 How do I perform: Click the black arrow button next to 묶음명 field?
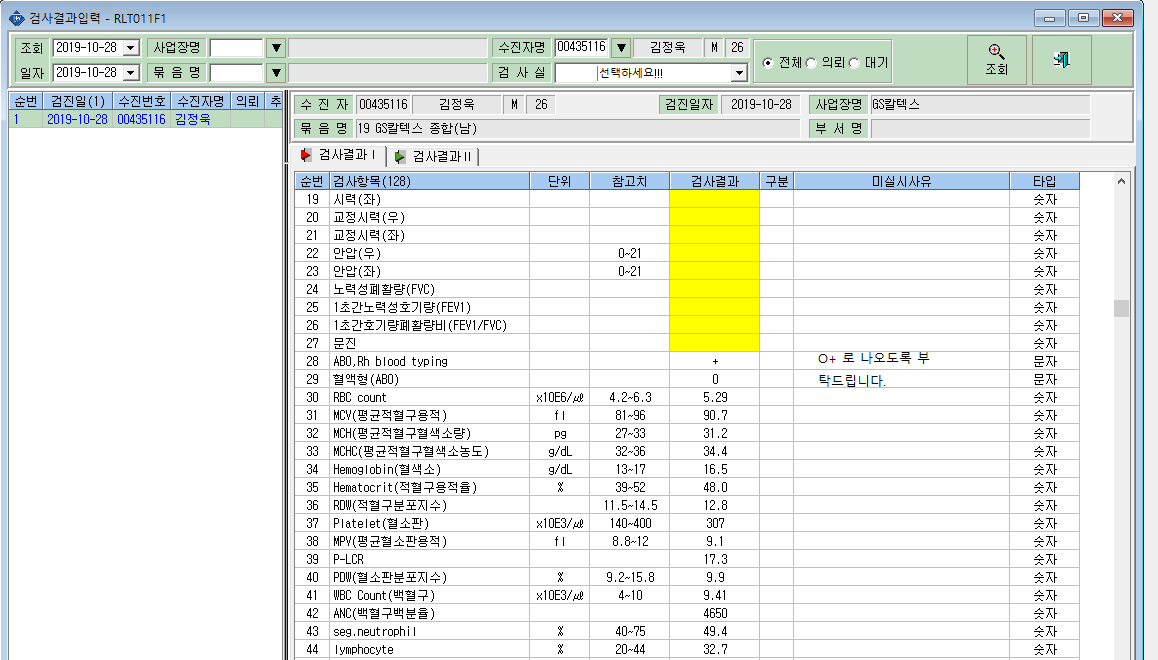pyautogui.click(x=276, y=72)
